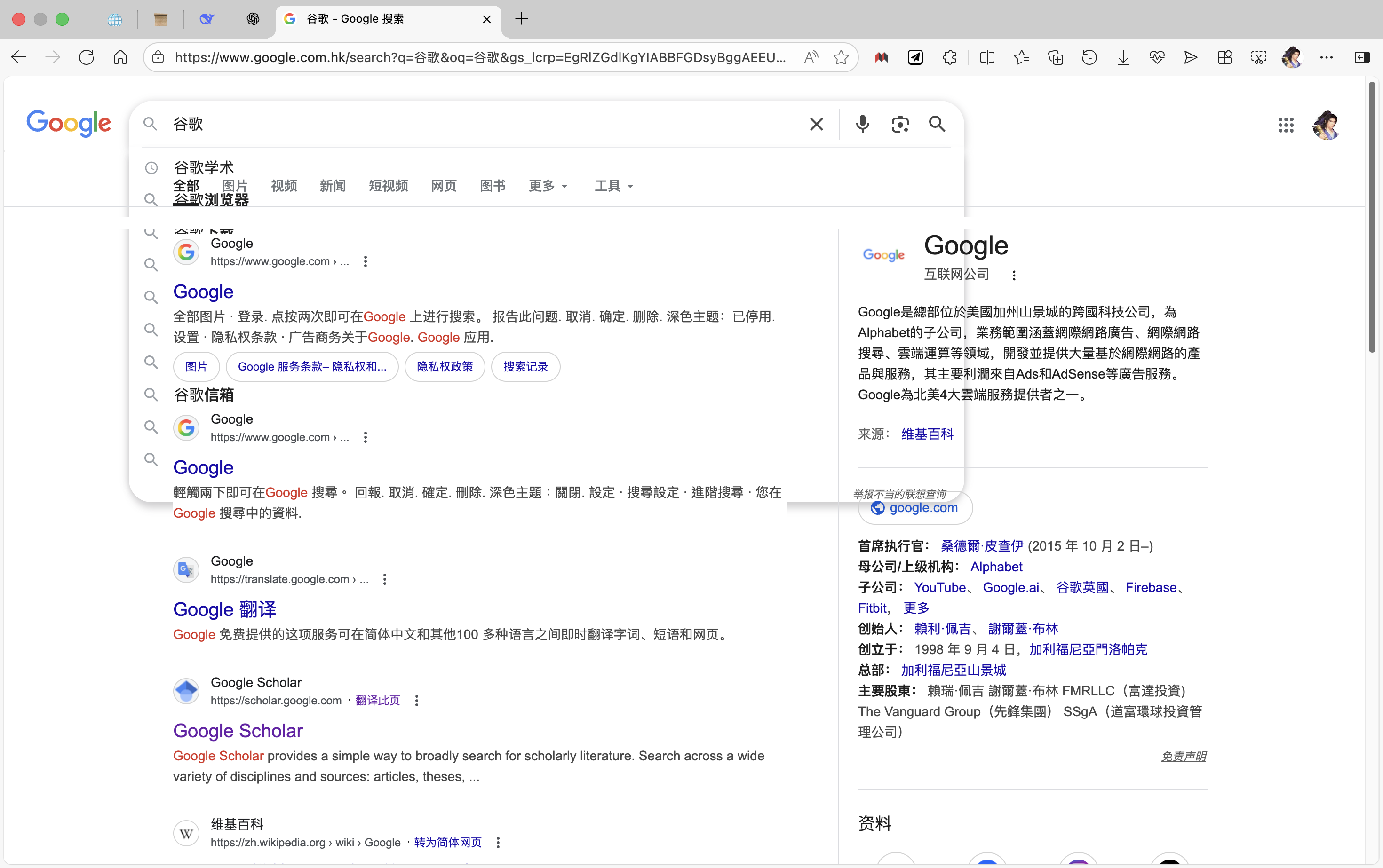Enable split screen view
This screenshot has width=1383, height=868.
point(988,57)
